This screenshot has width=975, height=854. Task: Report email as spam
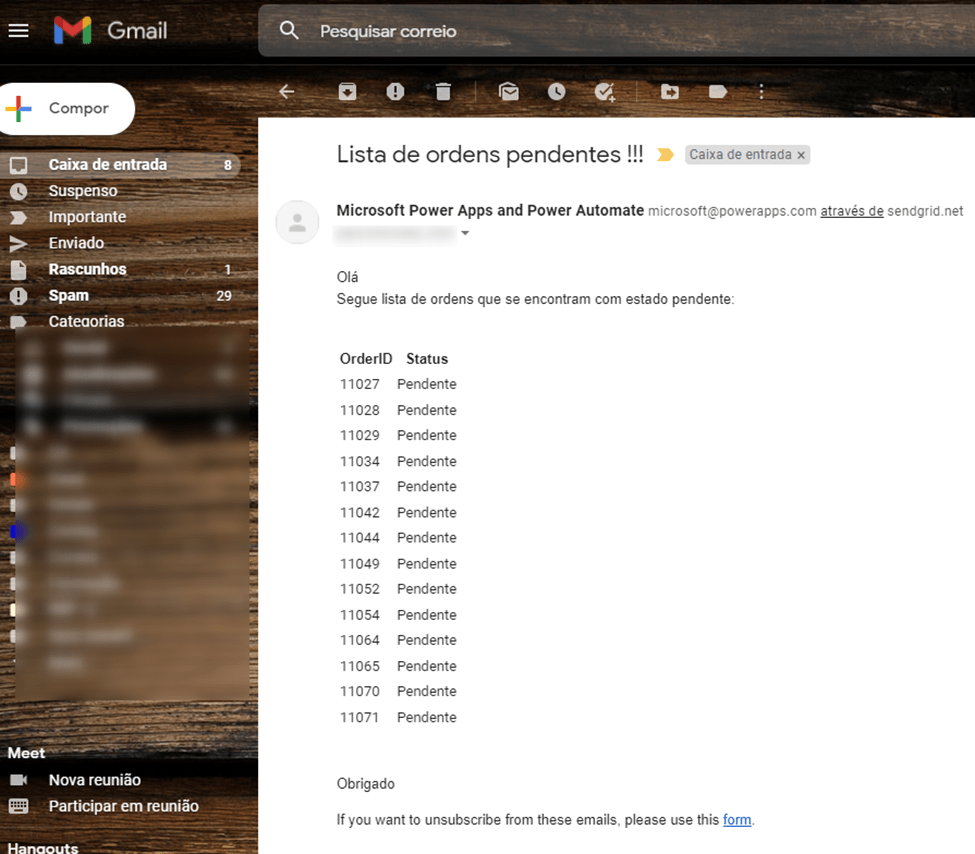(x=395, y=92)
